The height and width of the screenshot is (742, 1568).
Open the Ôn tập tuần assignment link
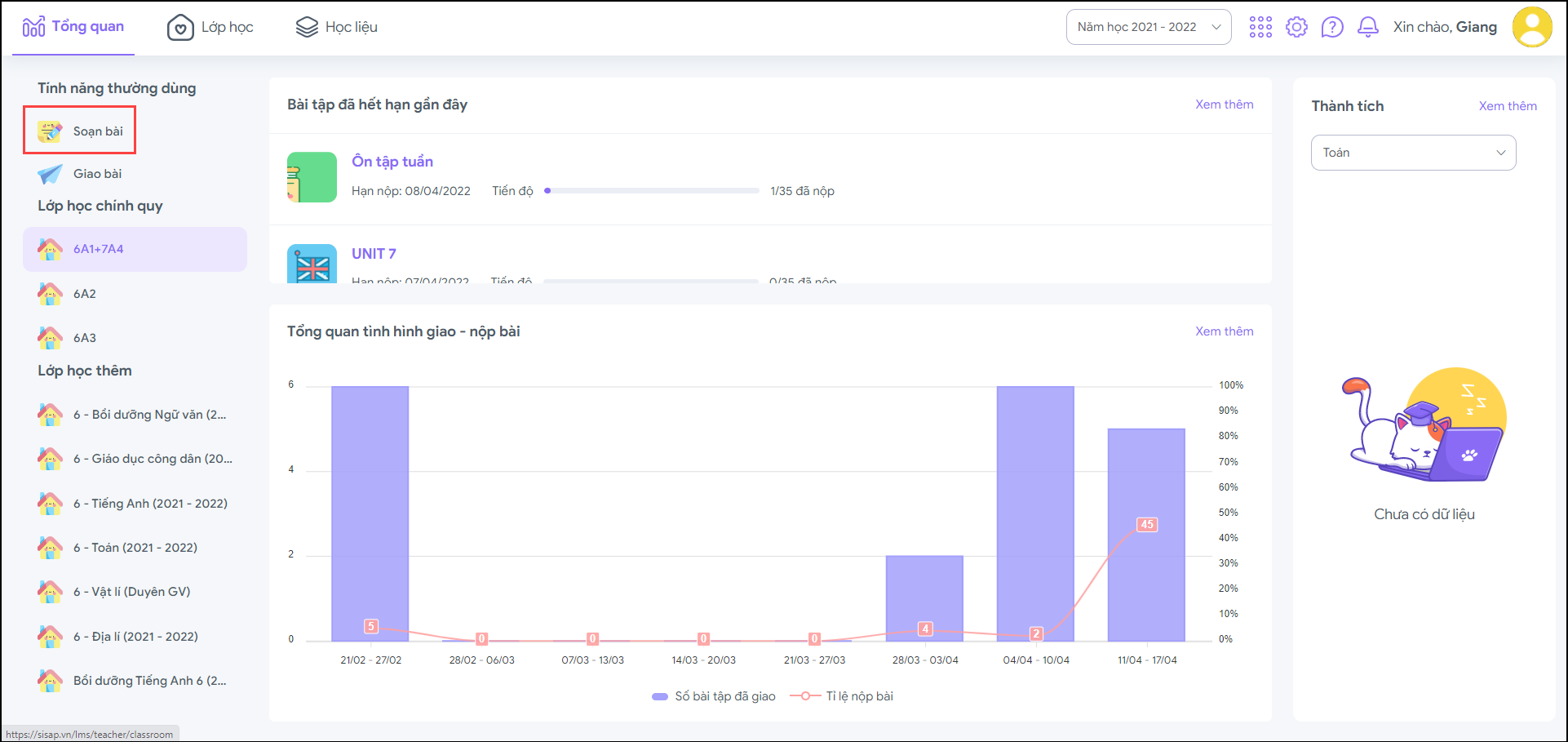[x=392, y=162]
